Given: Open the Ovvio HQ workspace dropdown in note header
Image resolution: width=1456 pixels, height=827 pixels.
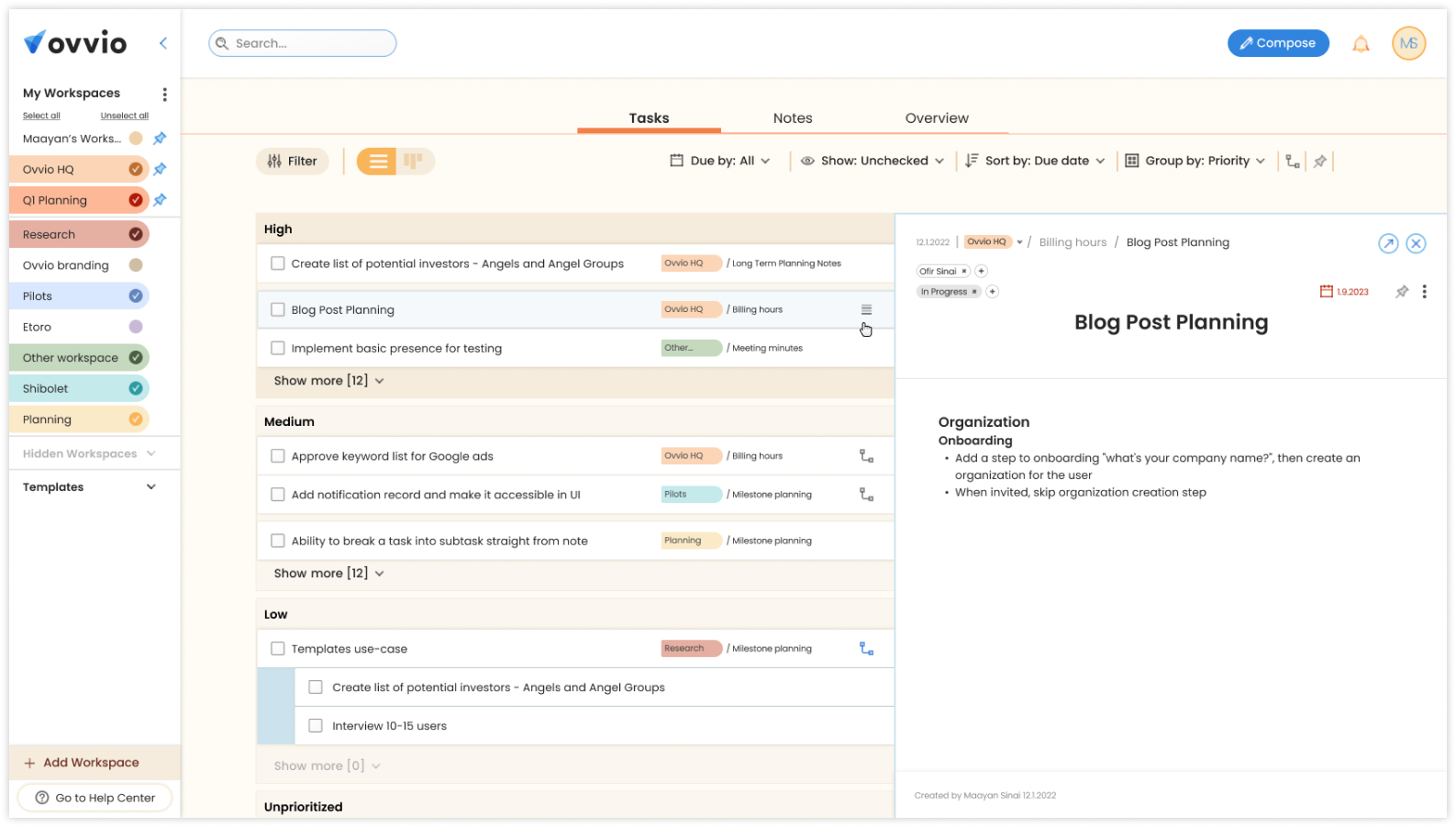Looking at the screenshot, I should pos(1019,243).
